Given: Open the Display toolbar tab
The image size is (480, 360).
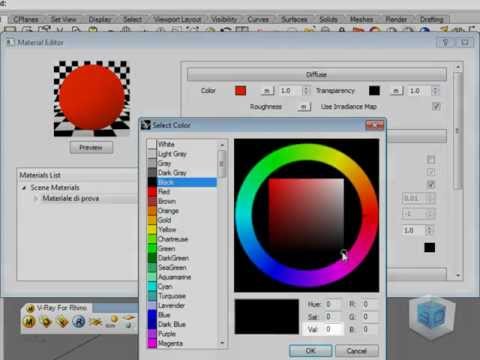Looking at the screenshot, I should click(100, 20).
